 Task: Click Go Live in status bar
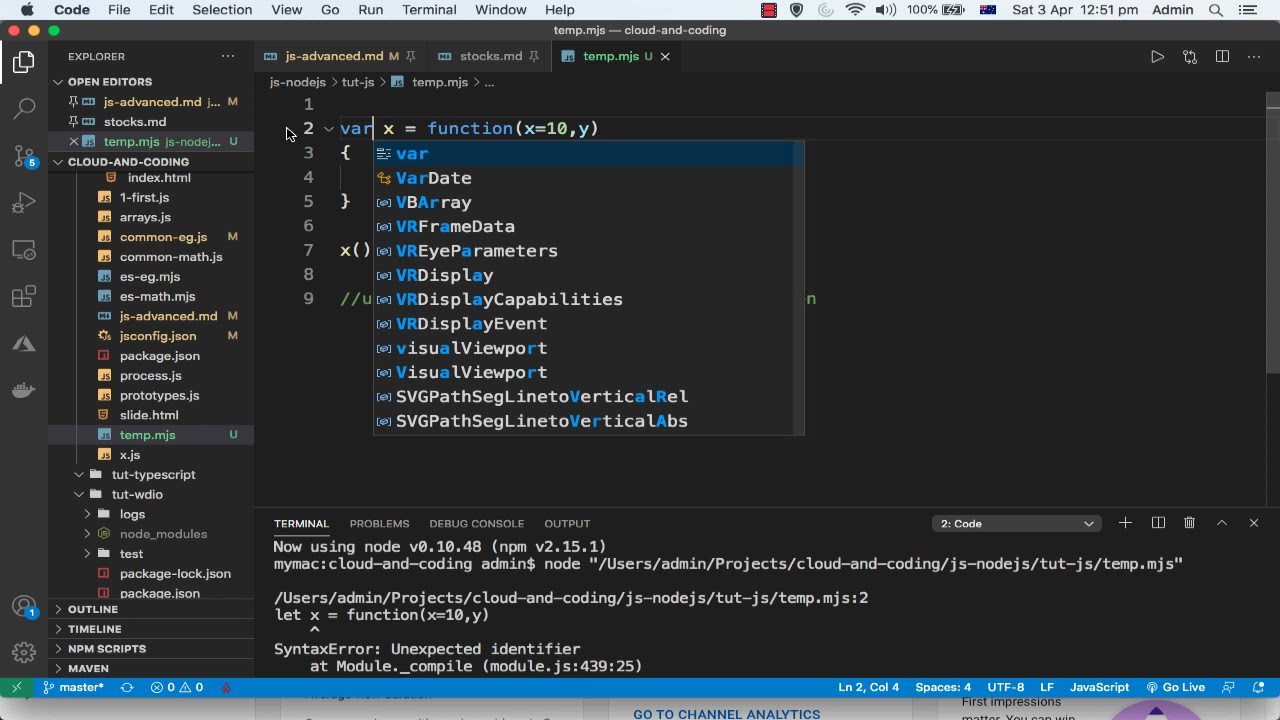tap(1176, 687)
